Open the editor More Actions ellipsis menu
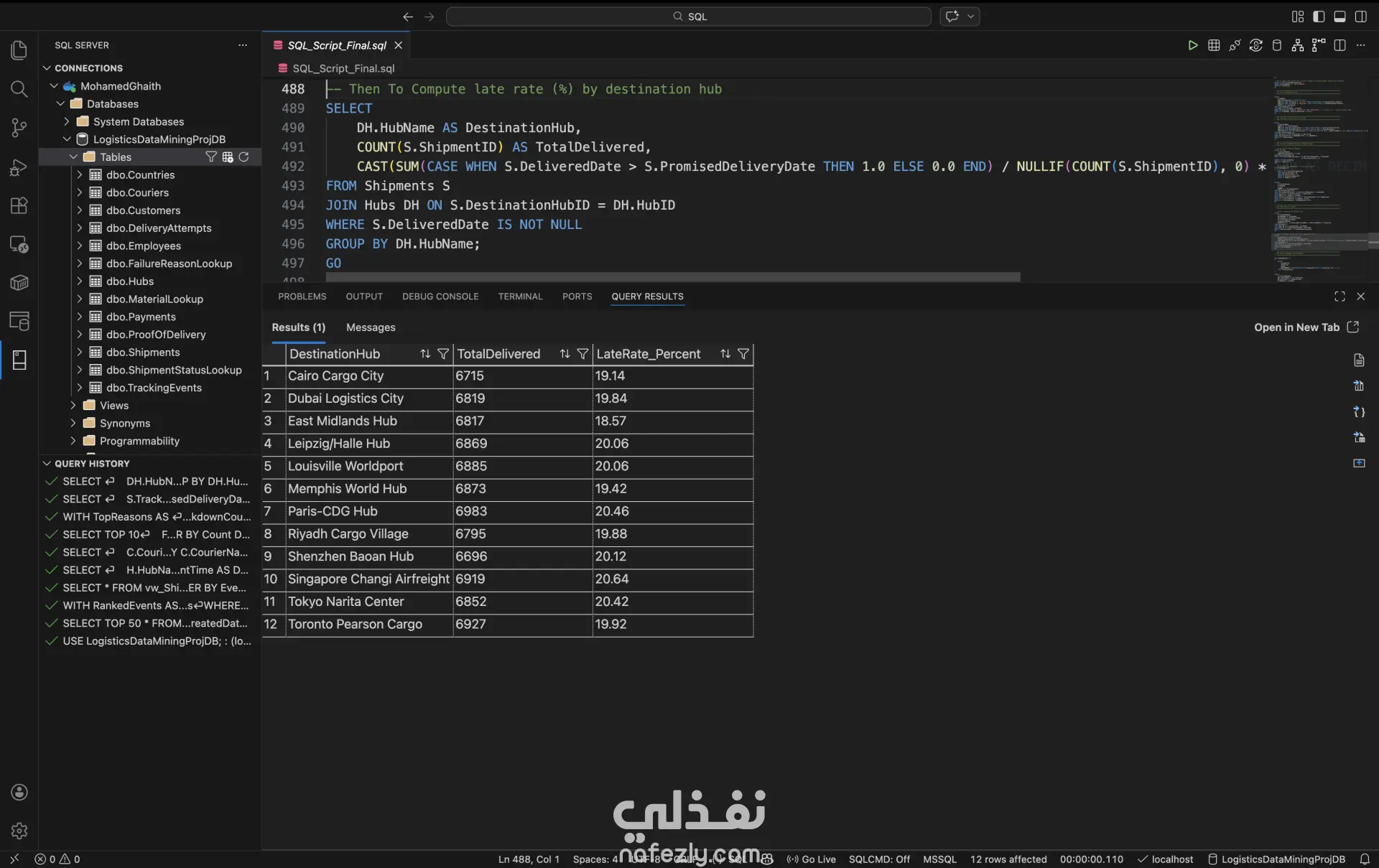1379x868 pixels. pyautogui.click(x=1360, y=45)
